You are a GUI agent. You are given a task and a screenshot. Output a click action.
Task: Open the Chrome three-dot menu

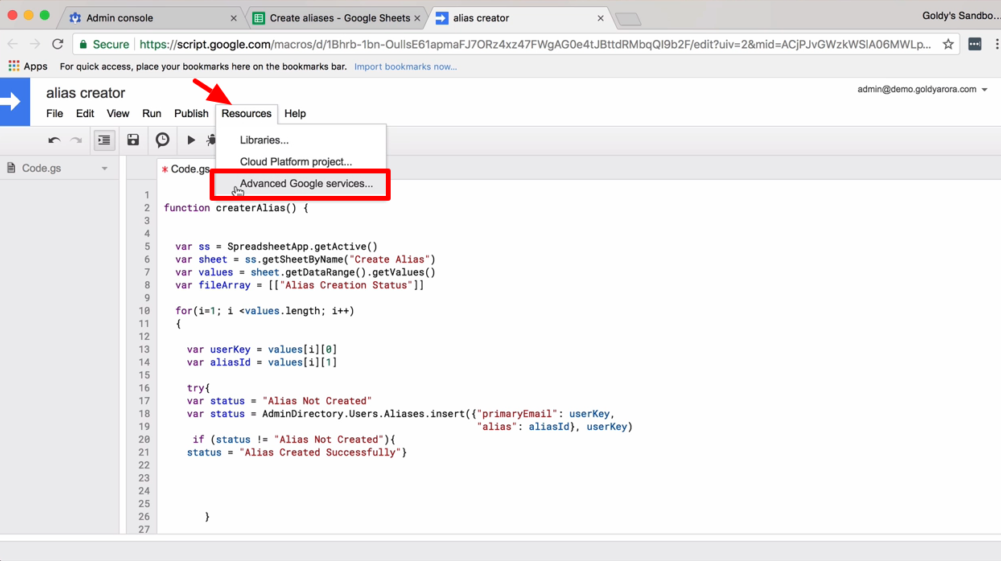pyautogui.click(x=996, y=44)
